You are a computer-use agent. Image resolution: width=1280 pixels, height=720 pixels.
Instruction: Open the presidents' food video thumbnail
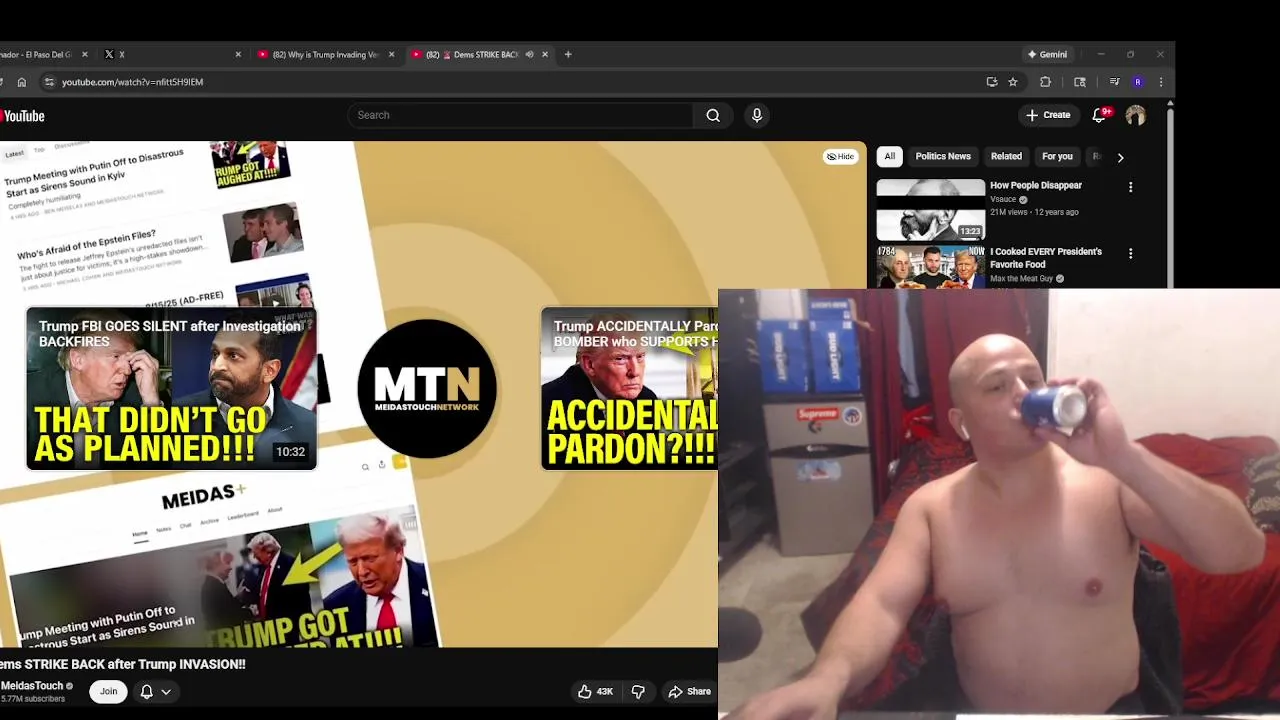(x=931, y=267)
